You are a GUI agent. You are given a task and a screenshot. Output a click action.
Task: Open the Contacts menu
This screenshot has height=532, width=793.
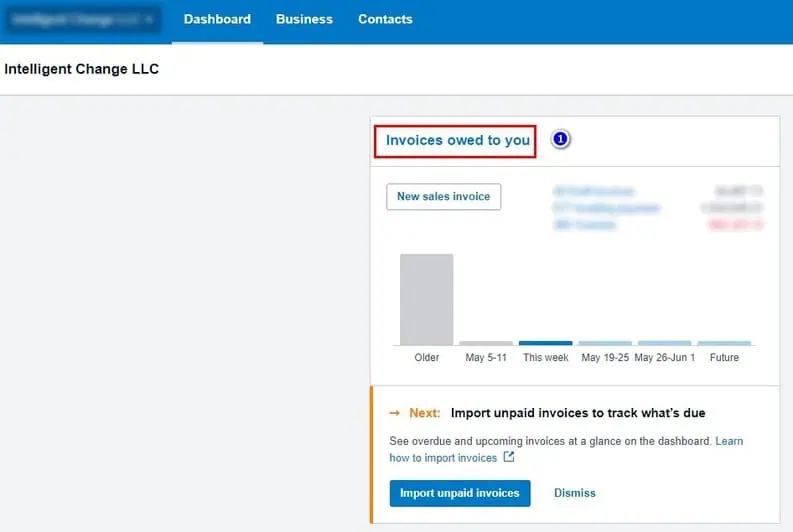pyautogui.click(x=385, y=19)
